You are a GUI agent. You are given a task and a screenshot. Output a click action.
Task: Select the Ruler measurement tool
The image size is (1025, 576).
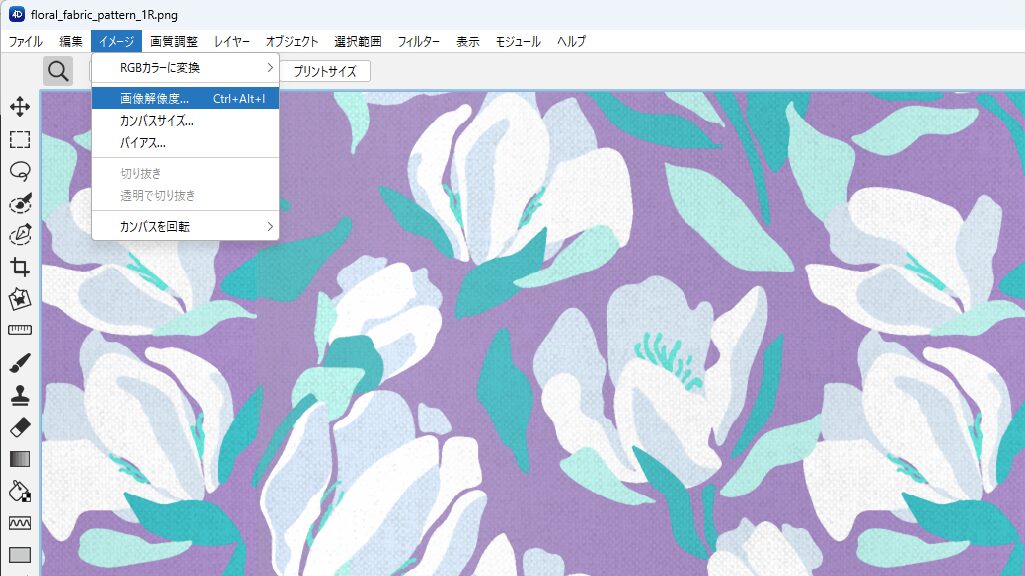(x=20, y=330)
